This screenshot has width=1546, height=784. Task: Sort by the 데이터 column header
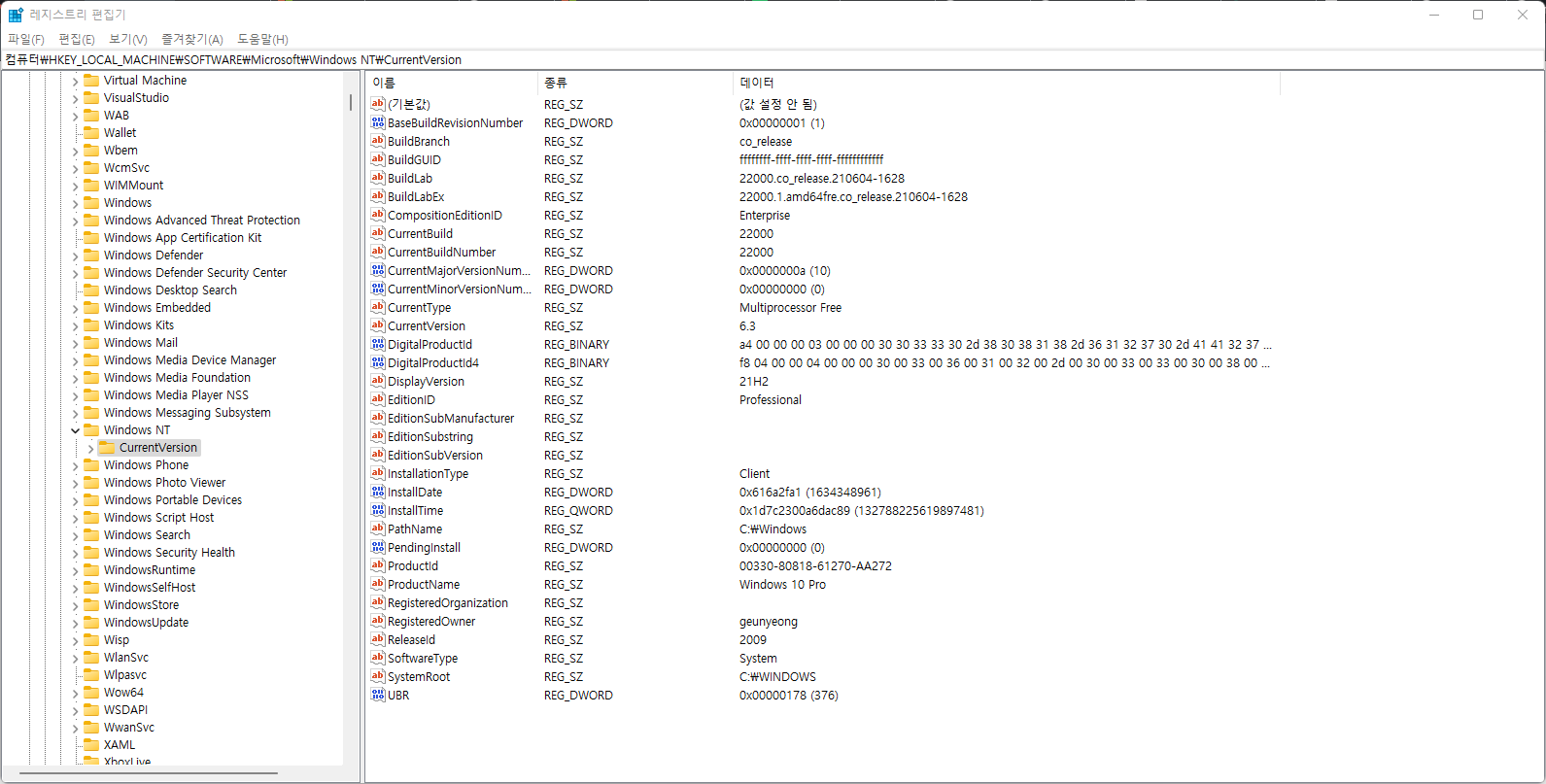tap(1007, 83)
